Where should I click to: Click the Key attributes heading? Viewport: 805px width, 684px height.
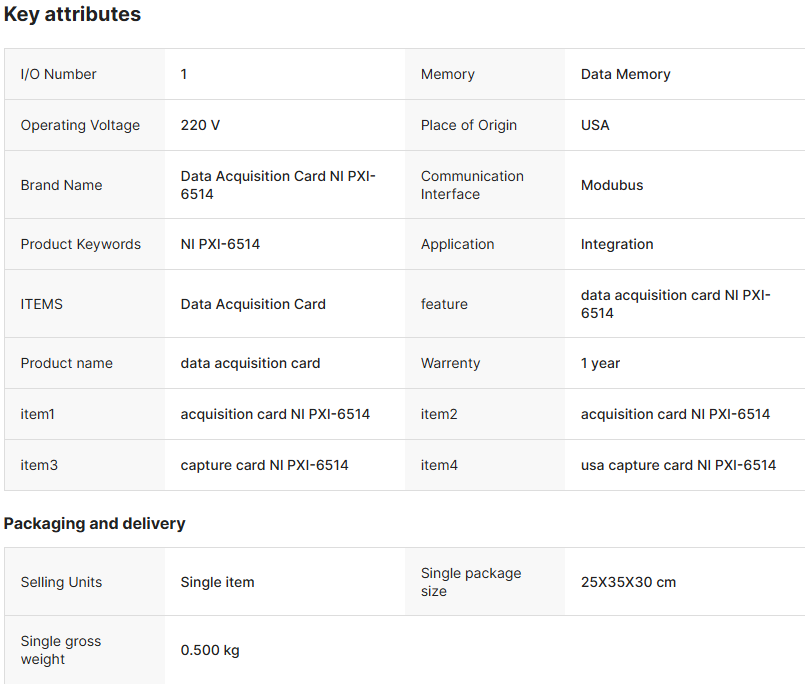72,15
